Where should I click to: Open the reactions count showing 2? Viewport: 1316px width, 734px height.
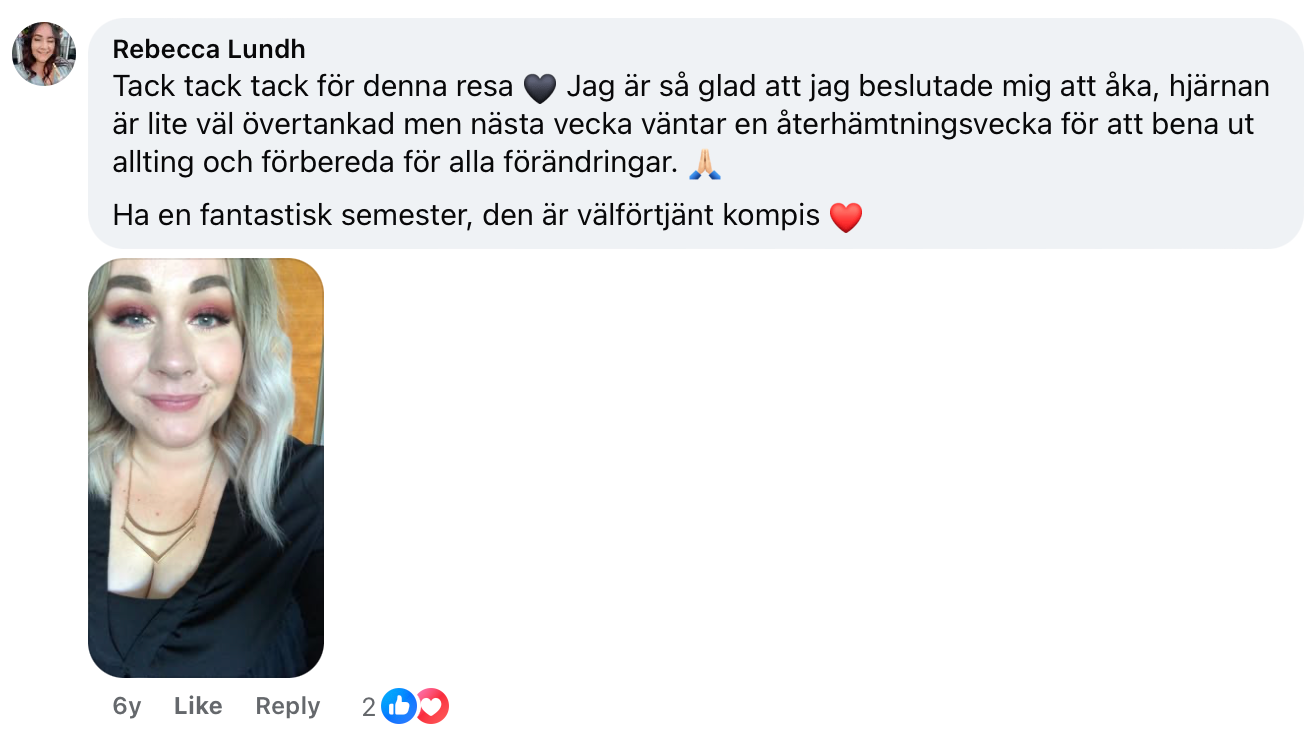click(369, 708)
